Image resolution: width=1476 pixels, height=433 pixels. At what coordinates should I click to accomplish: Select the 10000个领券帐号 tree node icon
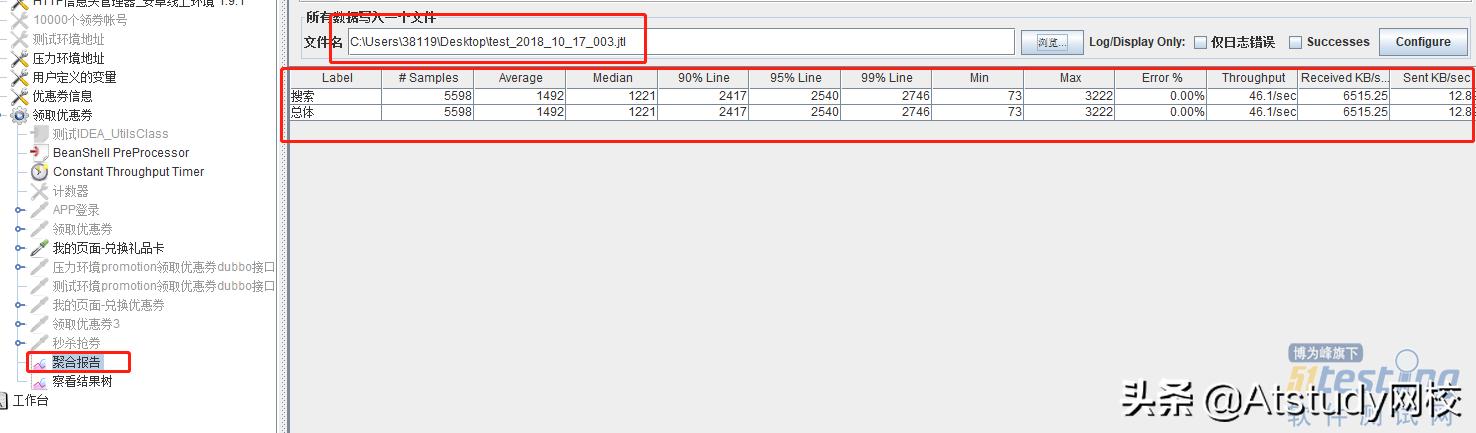point(19,20)
